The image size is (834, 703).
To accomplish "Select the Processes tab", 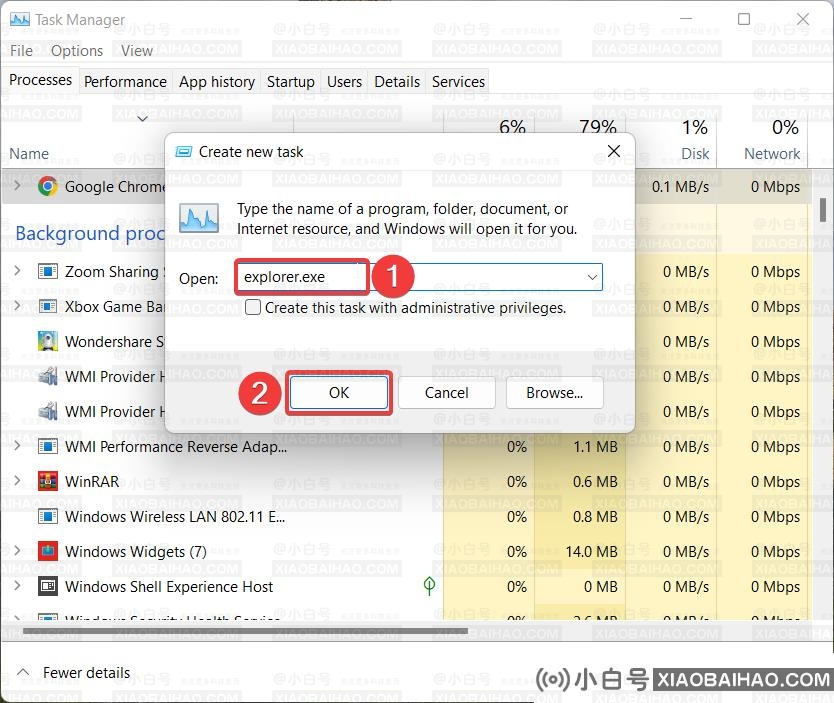I will click(x=40, y=80).
